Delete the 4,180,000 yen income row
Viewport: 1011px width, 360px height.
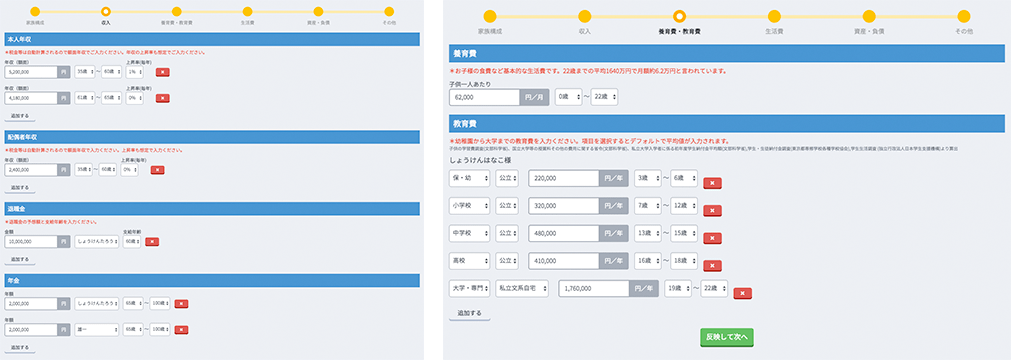(x=162, y=98)
